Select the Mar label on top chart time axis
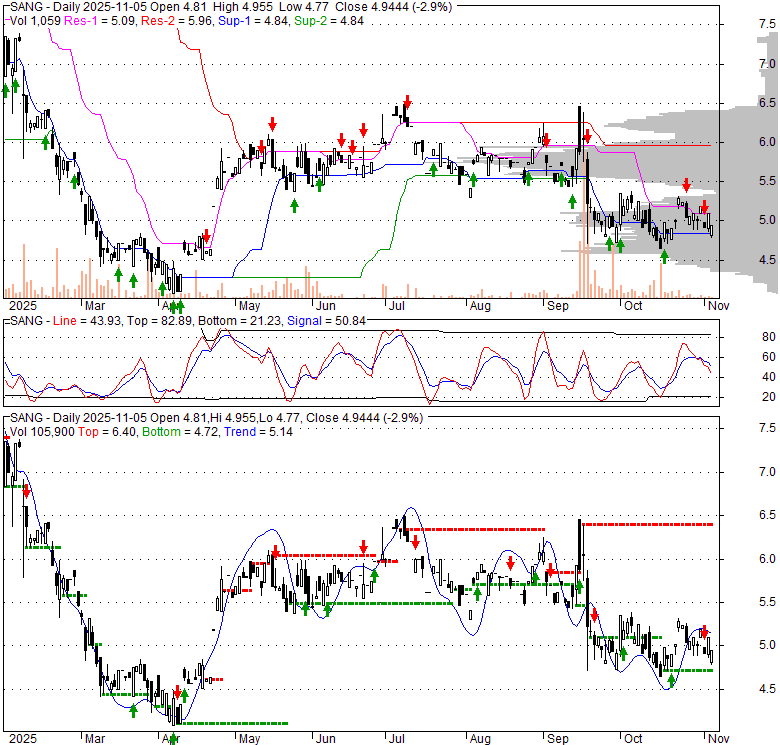 (95, 305)
